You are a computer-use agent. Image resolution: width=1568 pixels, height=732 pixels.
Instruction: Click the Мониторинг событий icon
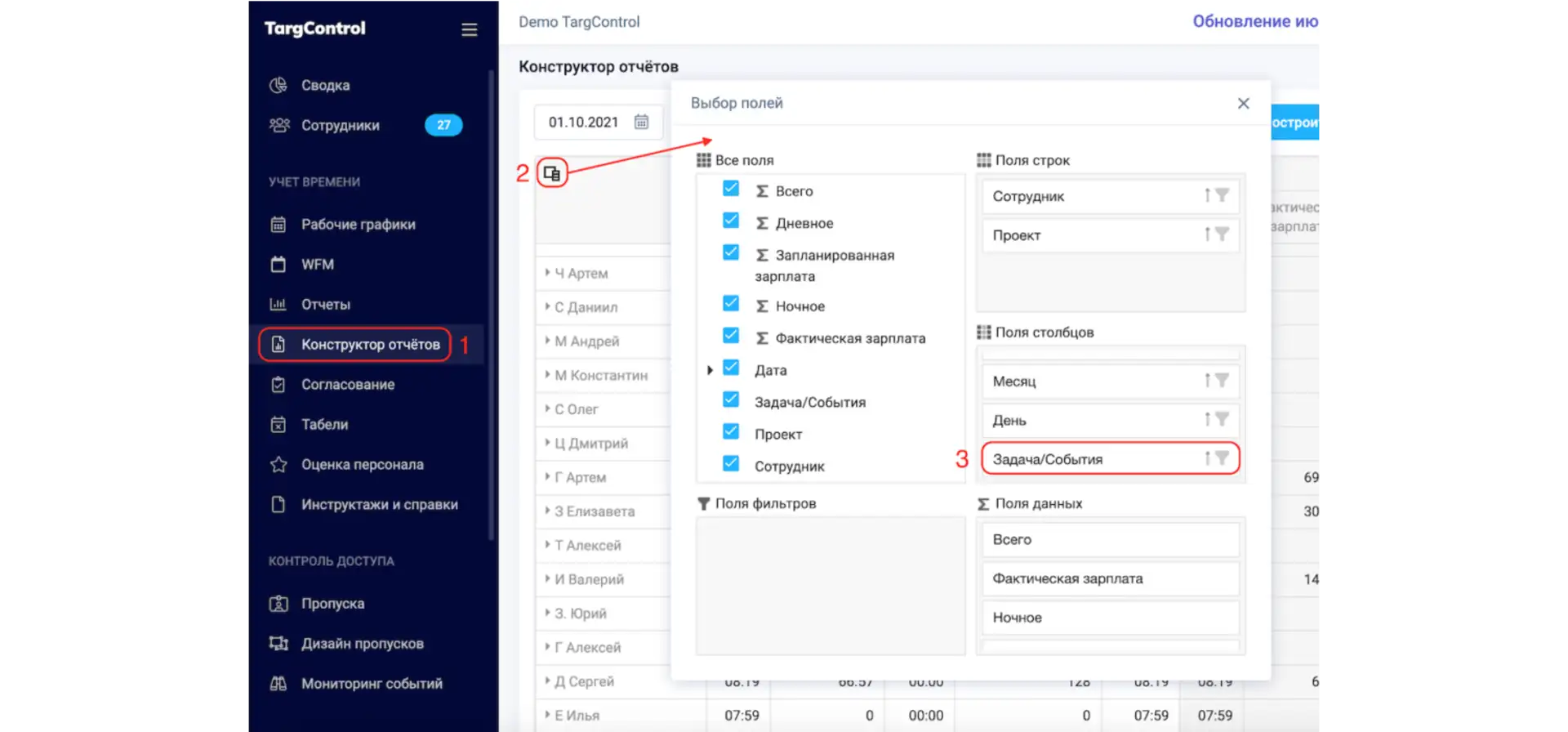[278, 684]
